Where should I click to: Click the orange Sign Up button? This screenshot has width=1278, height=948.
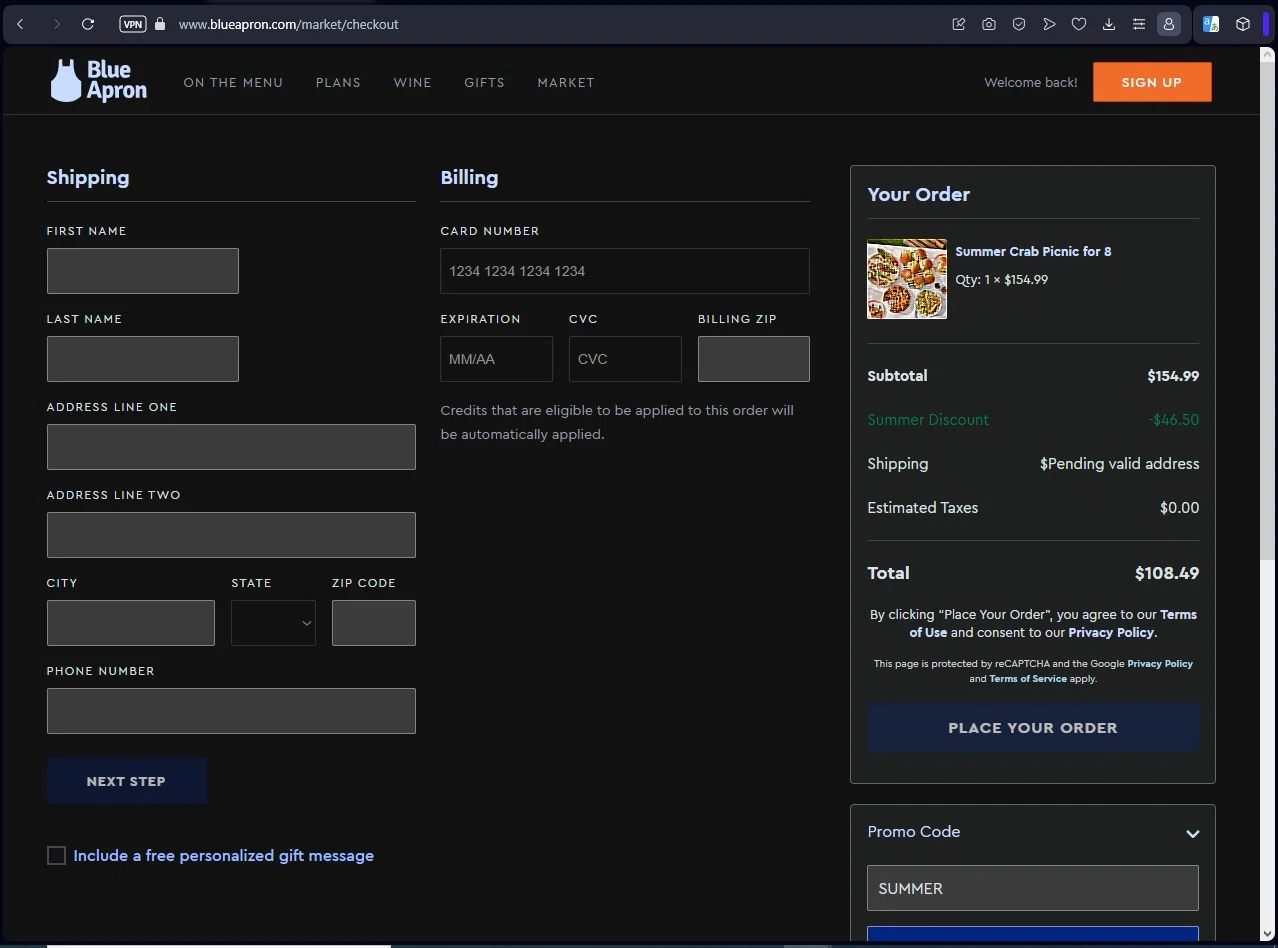tap(1151, 83)
